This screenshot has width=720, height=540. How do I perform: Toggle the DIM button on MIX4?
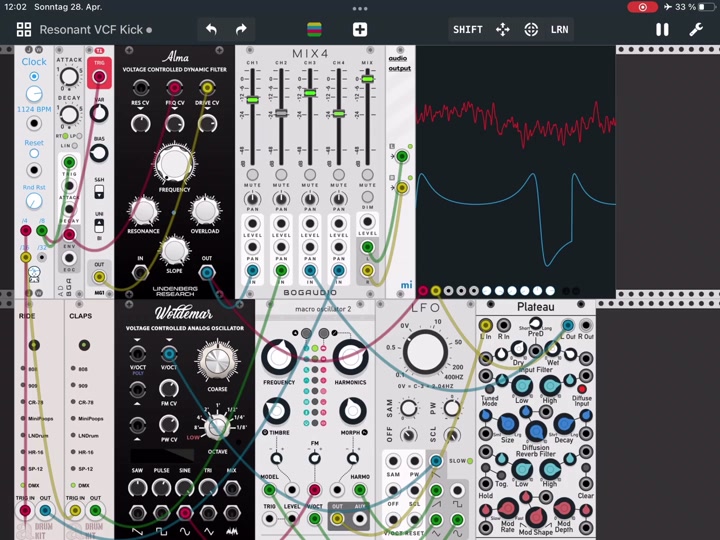tap(367, 197)
